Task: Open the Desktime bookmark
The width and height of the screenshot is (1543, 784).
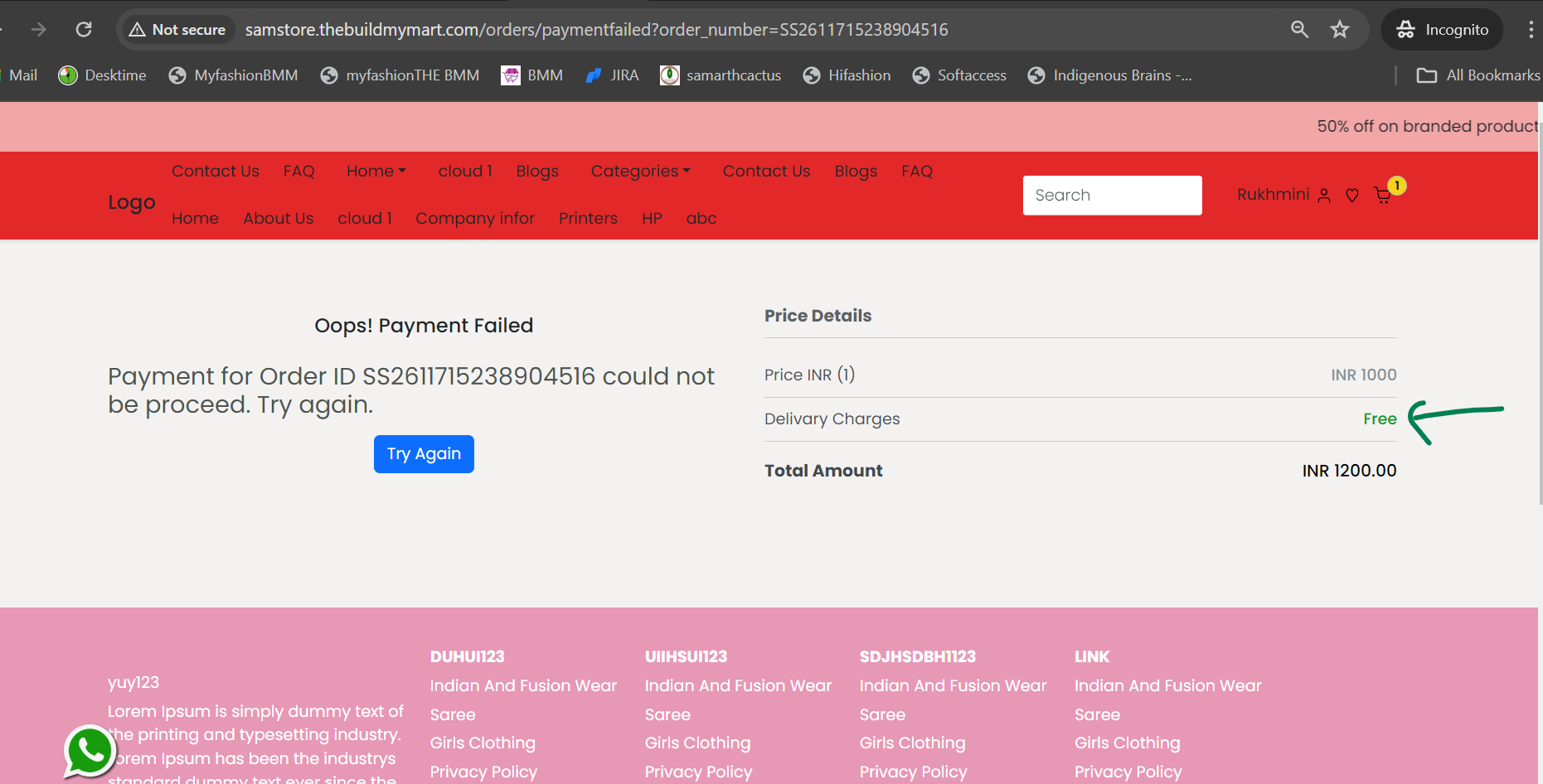Action: click(x=103, y=75)
